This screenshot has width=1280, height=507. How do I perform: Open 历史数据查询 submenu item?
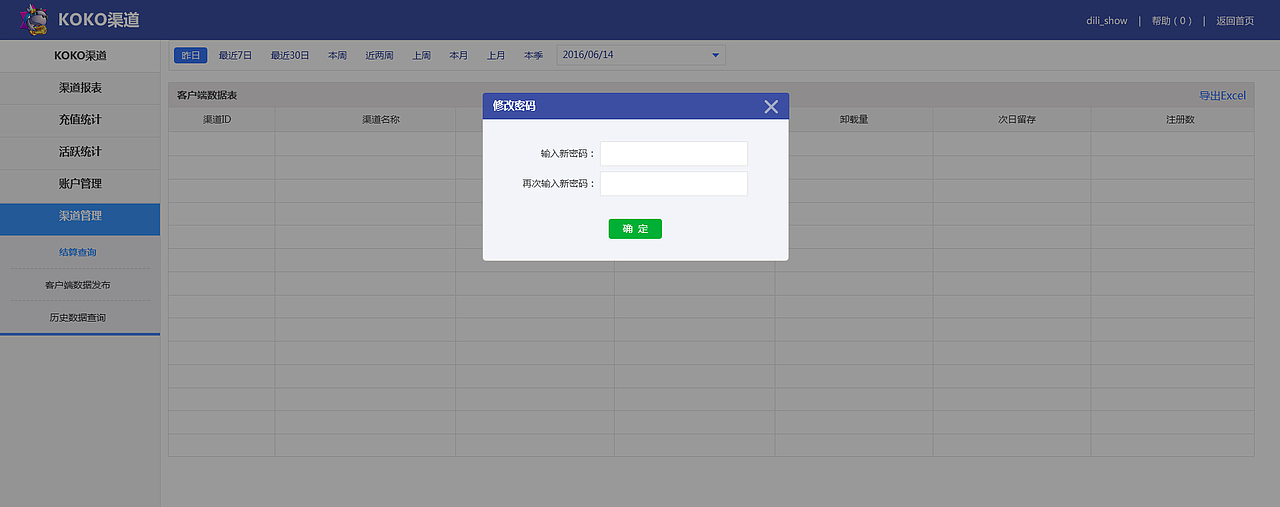pyautogui.click(x=78, y=317)
